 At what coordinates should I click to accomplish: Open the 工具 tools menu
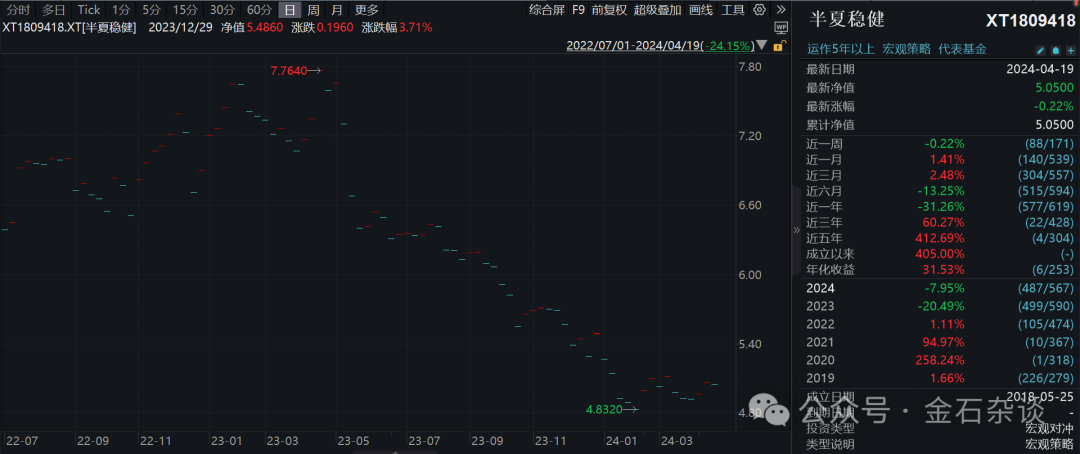coord(733,10)
